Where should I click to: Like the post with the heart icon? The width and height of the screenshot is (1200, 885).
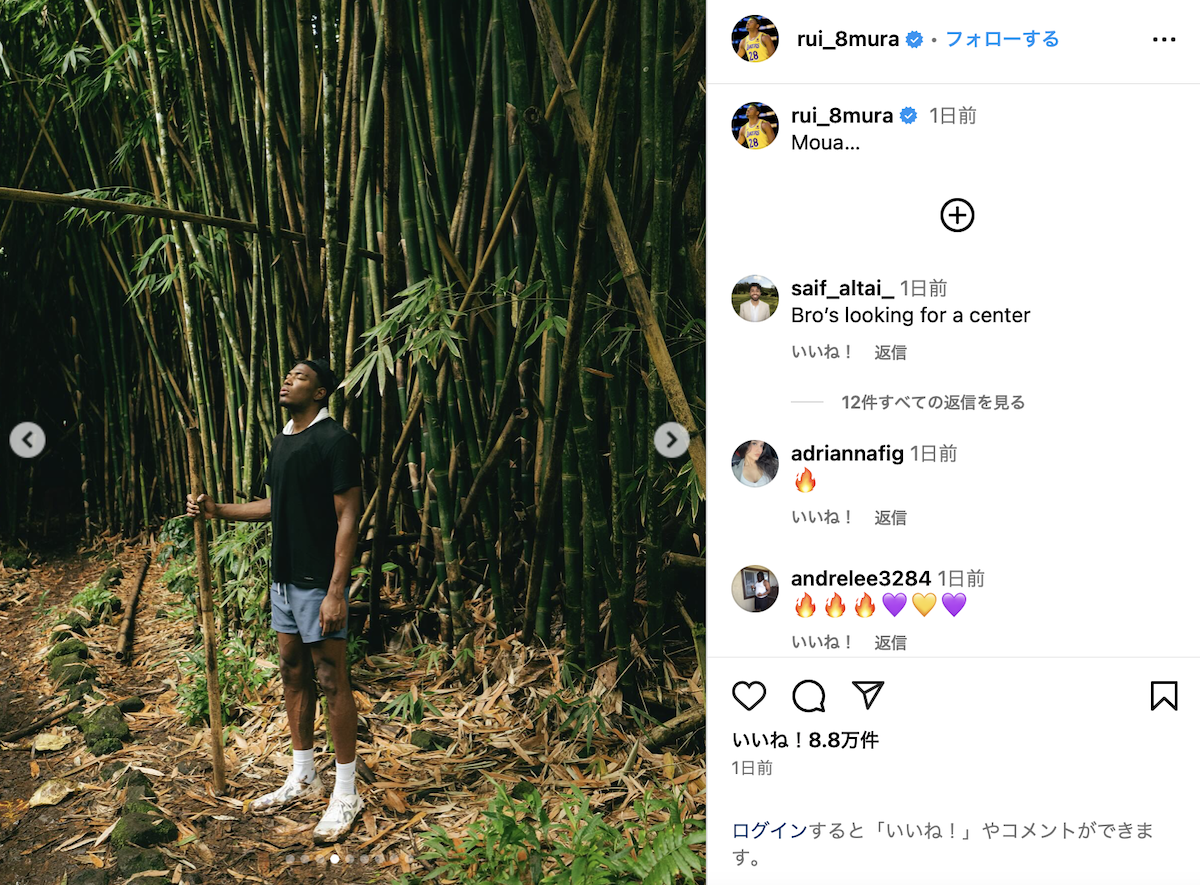[749, 696]
